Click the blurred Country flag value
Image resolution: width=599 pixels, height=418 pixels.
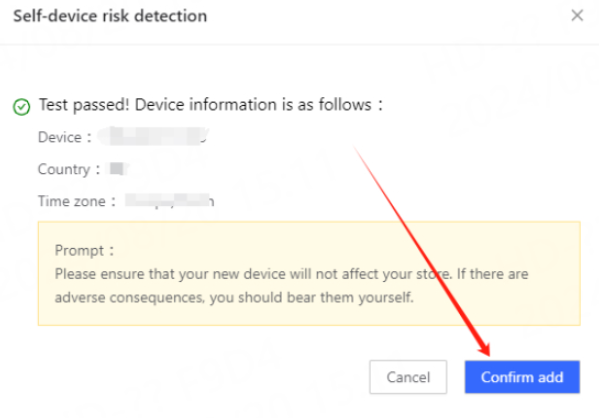coord(118,168)
